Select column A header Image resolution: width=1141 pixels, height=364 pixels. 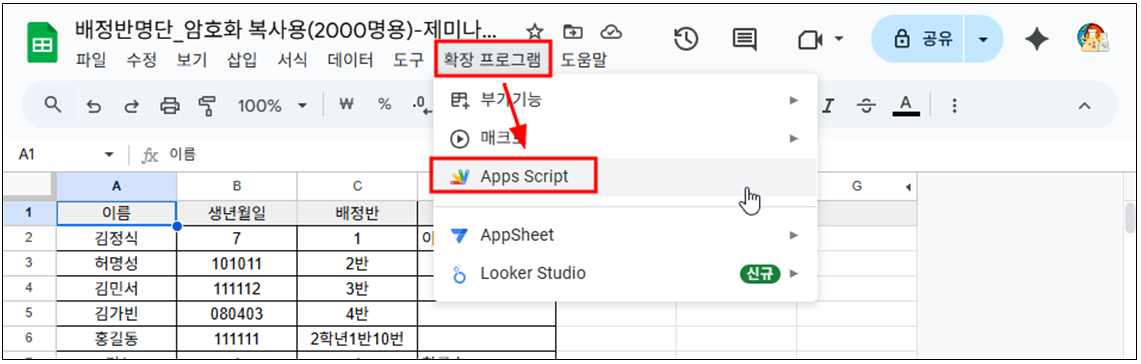click(116, 186)
